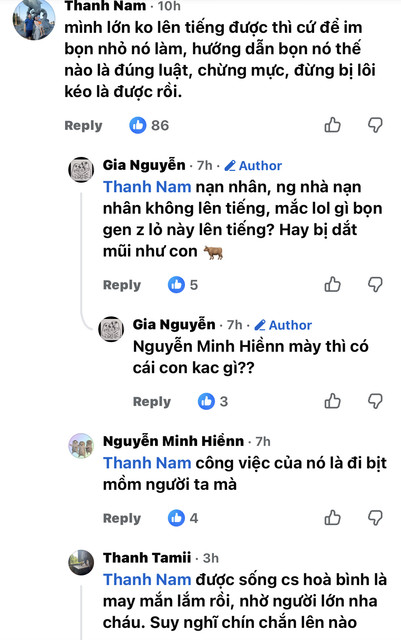Viewport: 401px width, 640px height.
Task: Downvote Gia Nguyễn's reply about nạn nhân
Action: click(375, 284)
